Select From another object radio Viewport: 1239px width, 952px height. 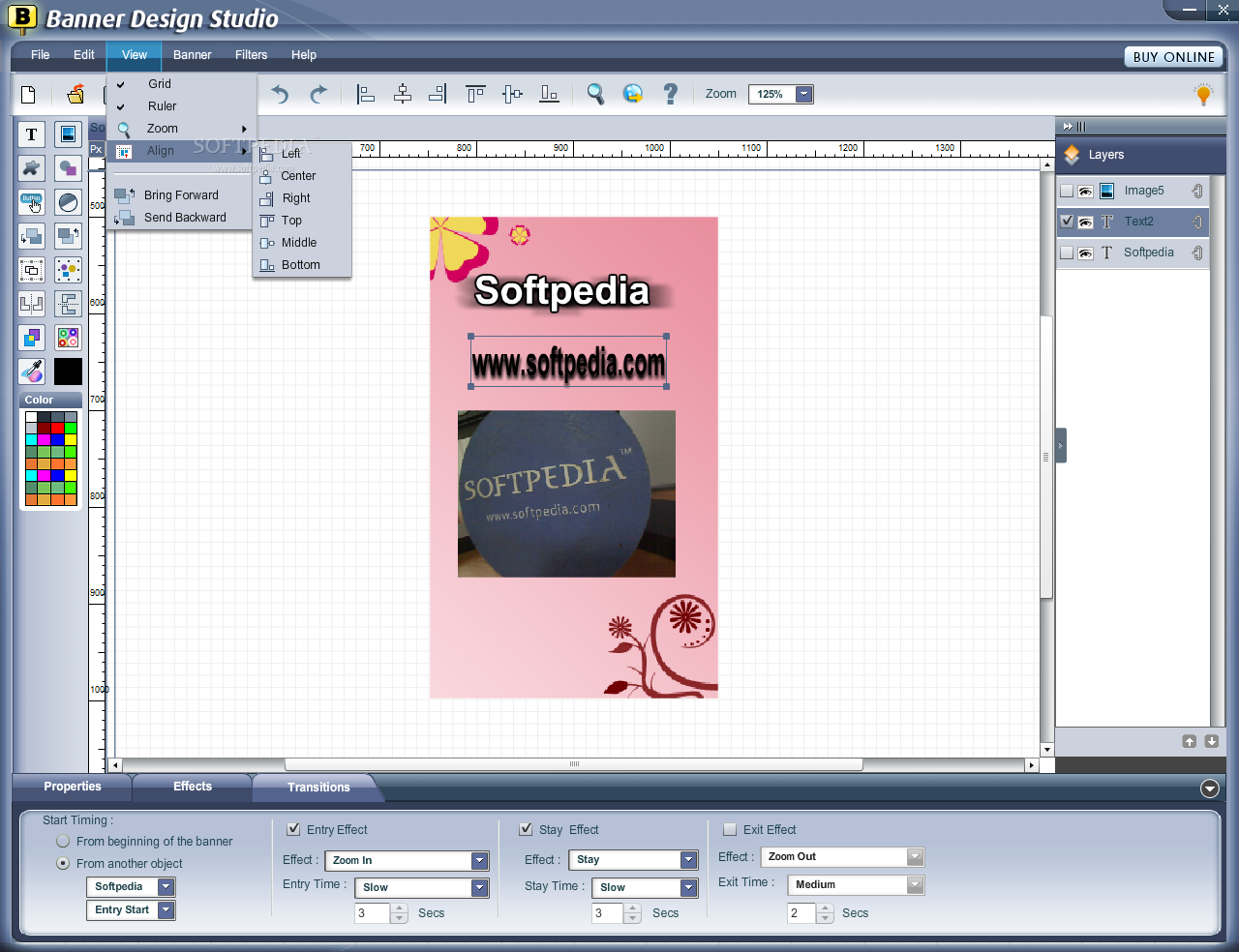63,863
